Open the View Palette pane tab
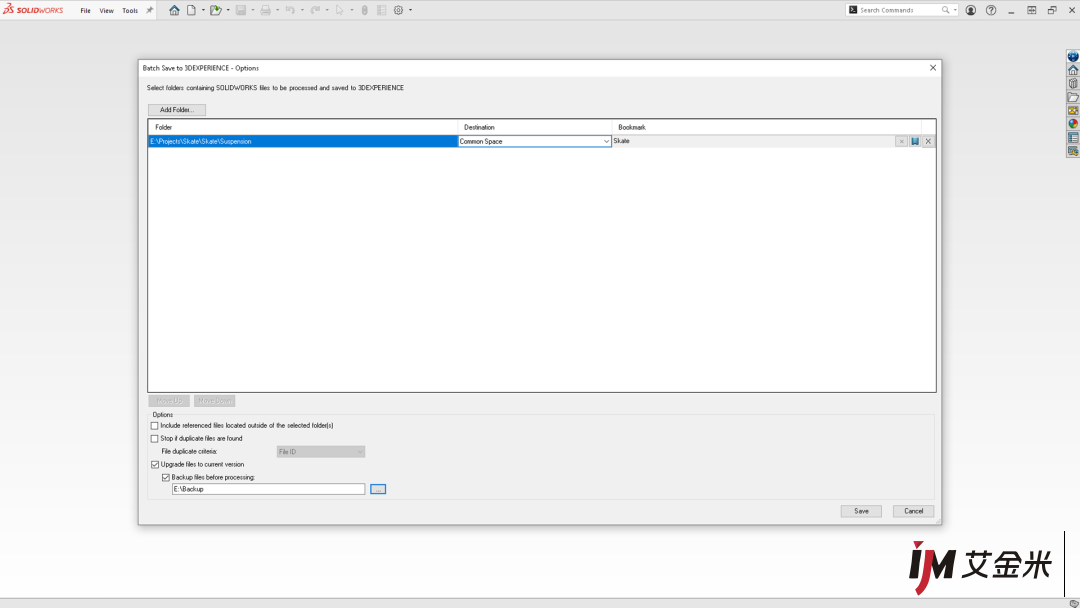 (x=1073, y=111)
